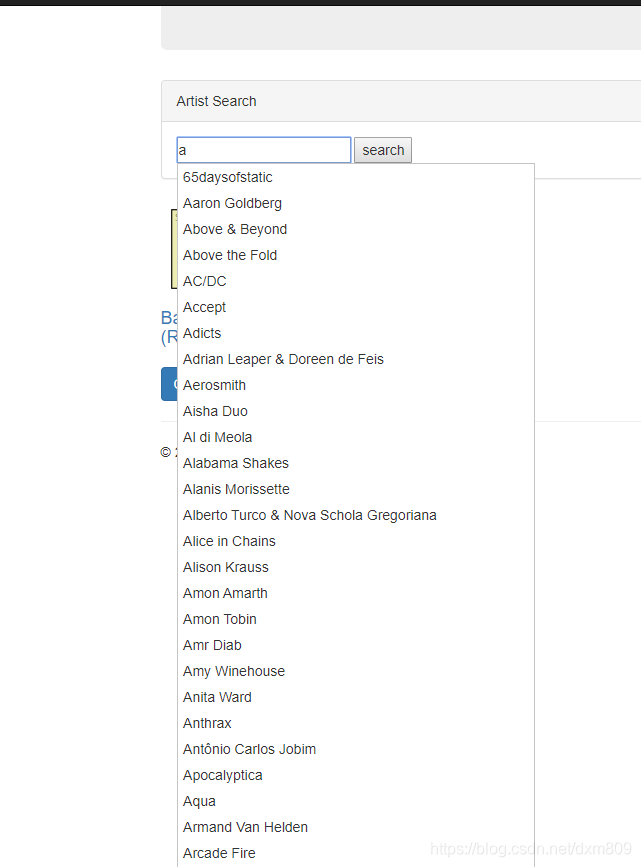This screenshot has height=867, width=641.
Task: Select Arcade Fire from suggestions
Action: point(356,853)
